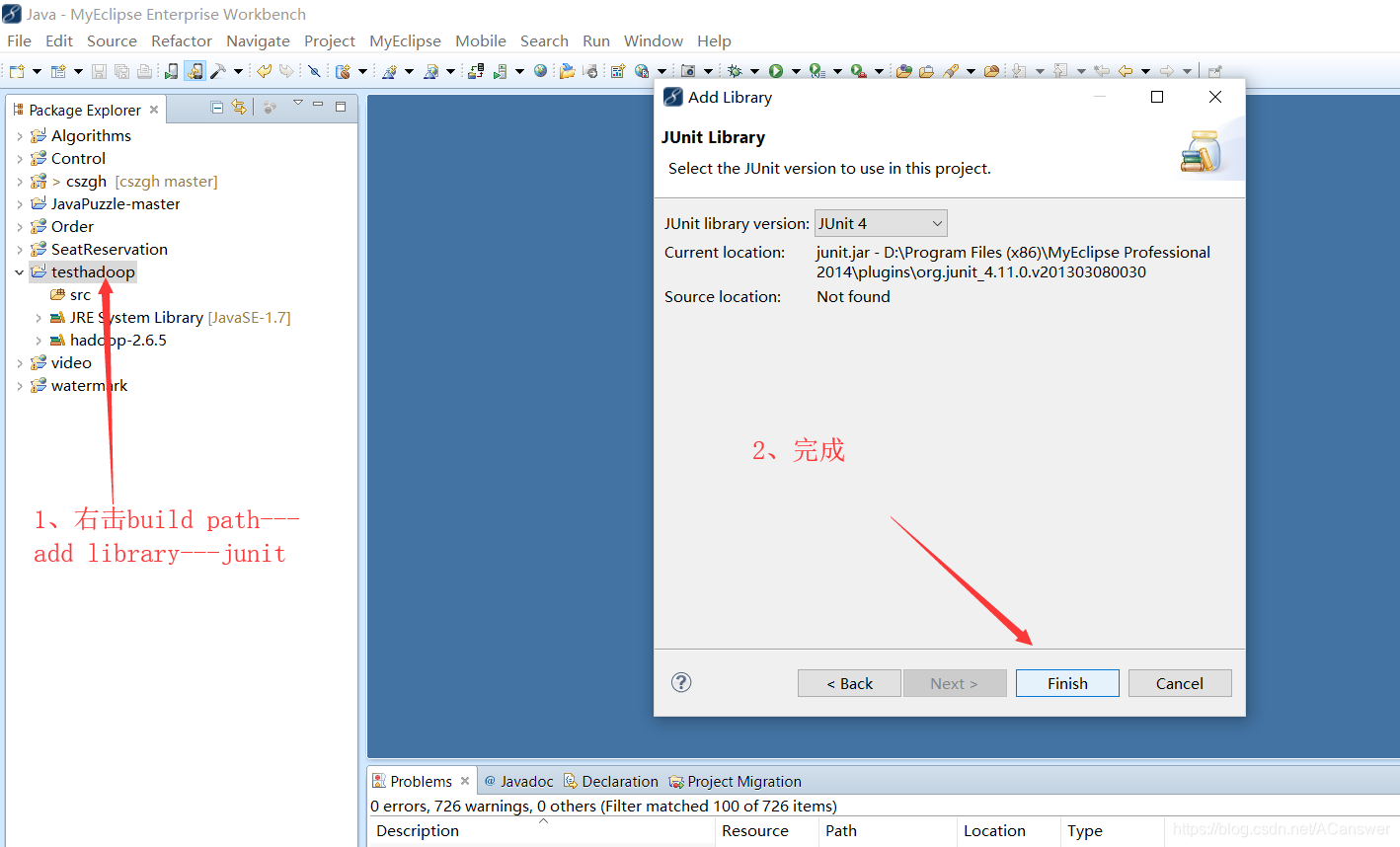The image size is (1400, 847).
Task: Maximize the Package Explorer panel
Action: click(x=341, y=106)
